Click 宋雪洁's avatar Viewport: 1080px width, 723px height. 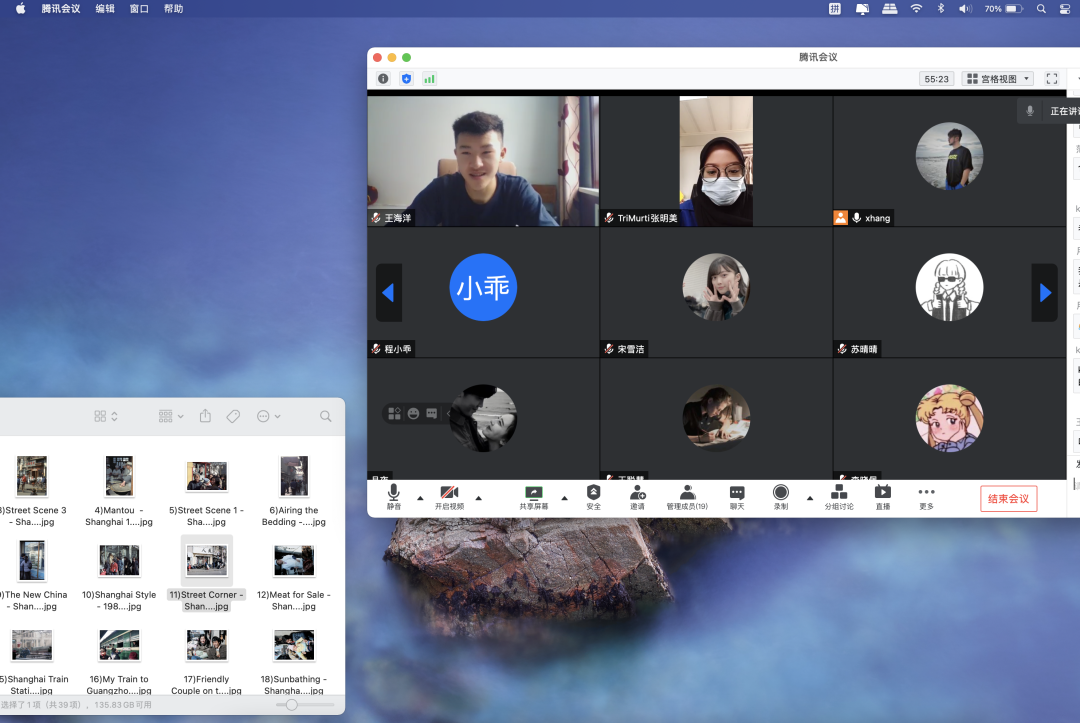point(716,287)
